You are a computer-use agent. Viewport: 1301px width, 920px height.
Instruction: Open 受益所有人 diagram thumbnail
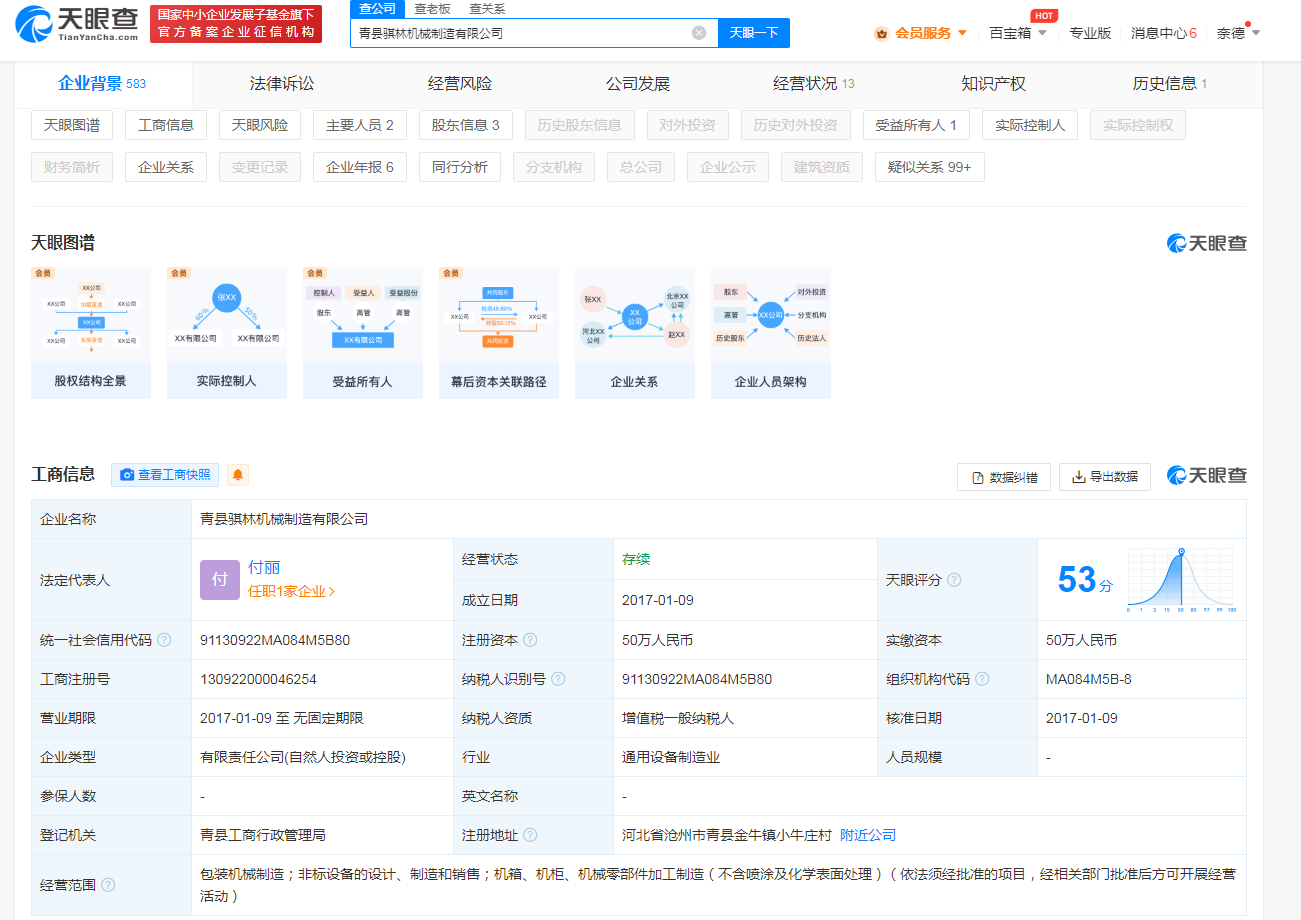click(x=363, y=333)
